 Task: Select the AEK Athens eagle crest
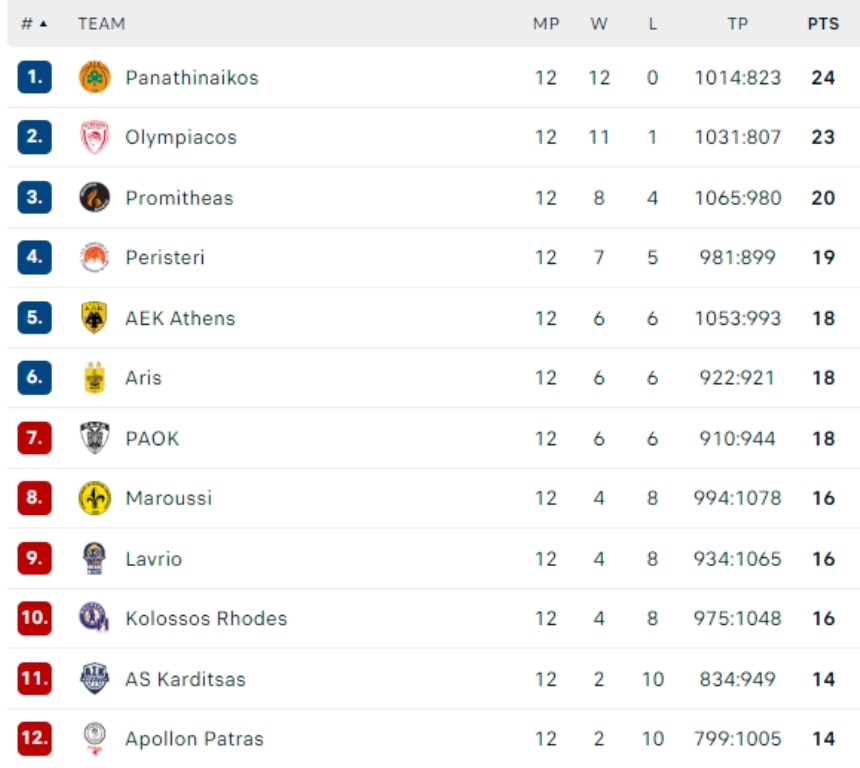[x=94, y=318]
